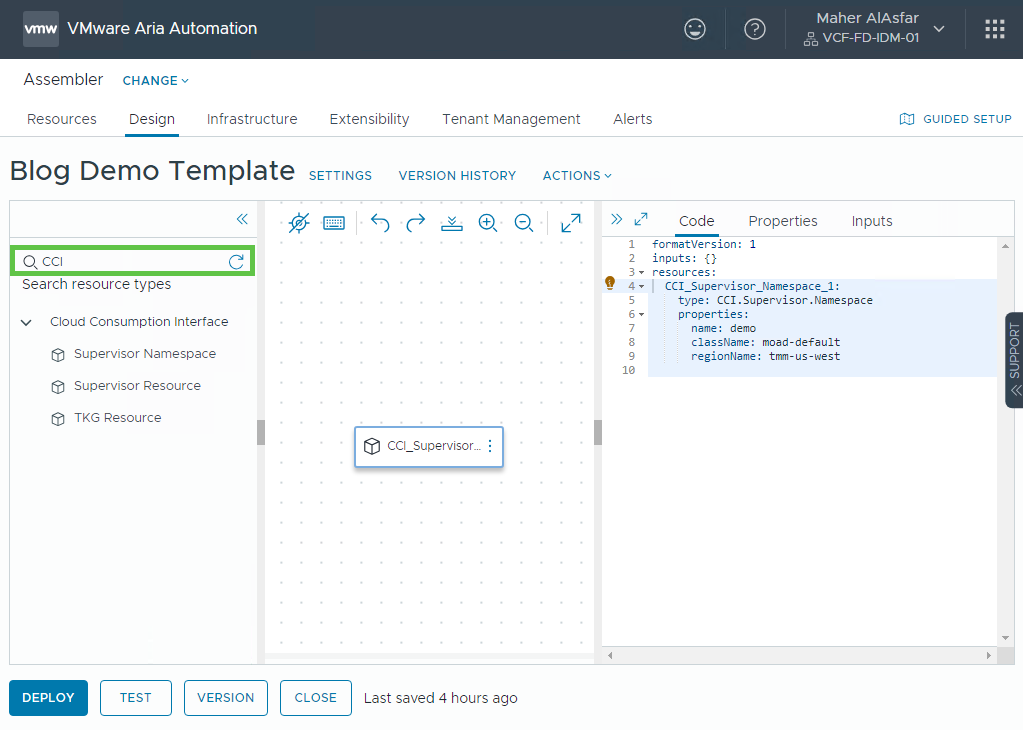Screen dimensions: 1023x730
Task: Switch to the Properties tab
Action: click(782, 221)
